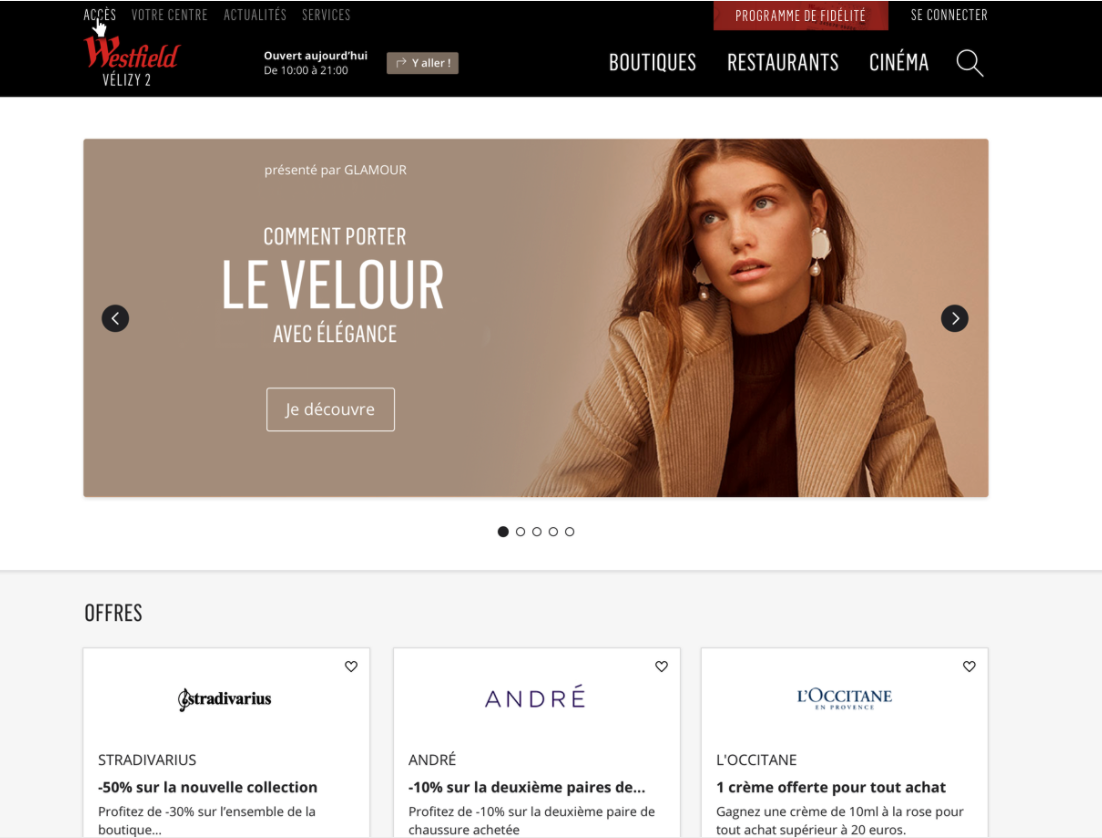Image resolution: width=1102 pixels, height=838 pixels.
Task: Click the Stradivarius logo thumbnail
Action: (x=225, y=699)
